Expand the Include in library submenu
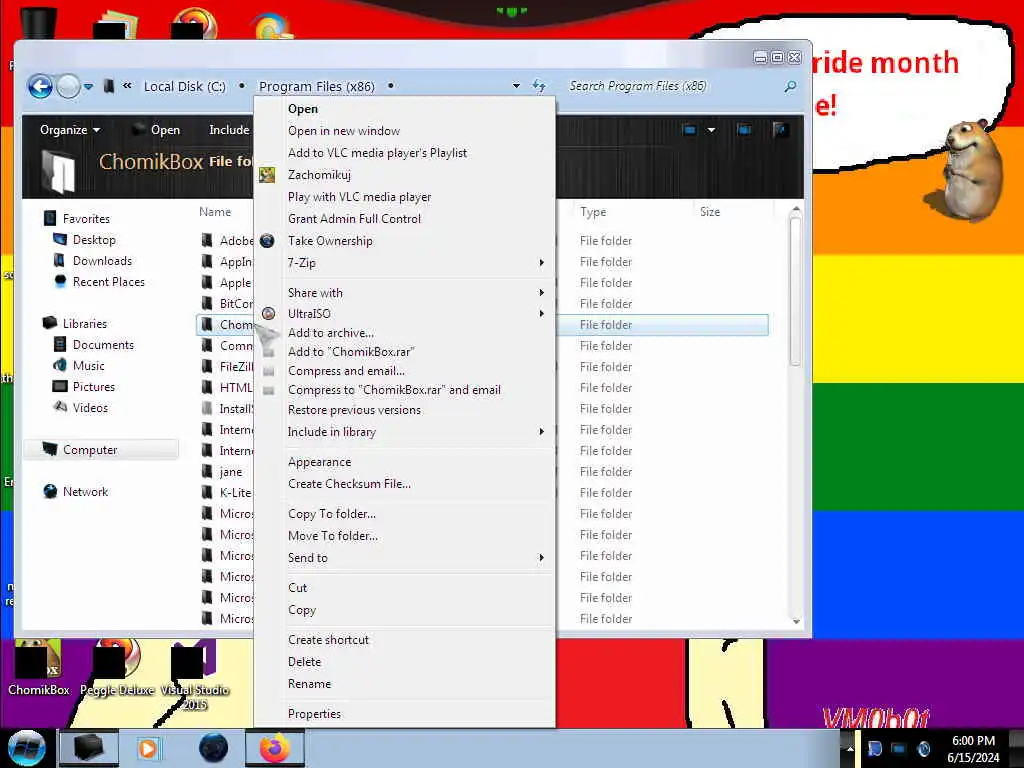 (x=405, y=432)
